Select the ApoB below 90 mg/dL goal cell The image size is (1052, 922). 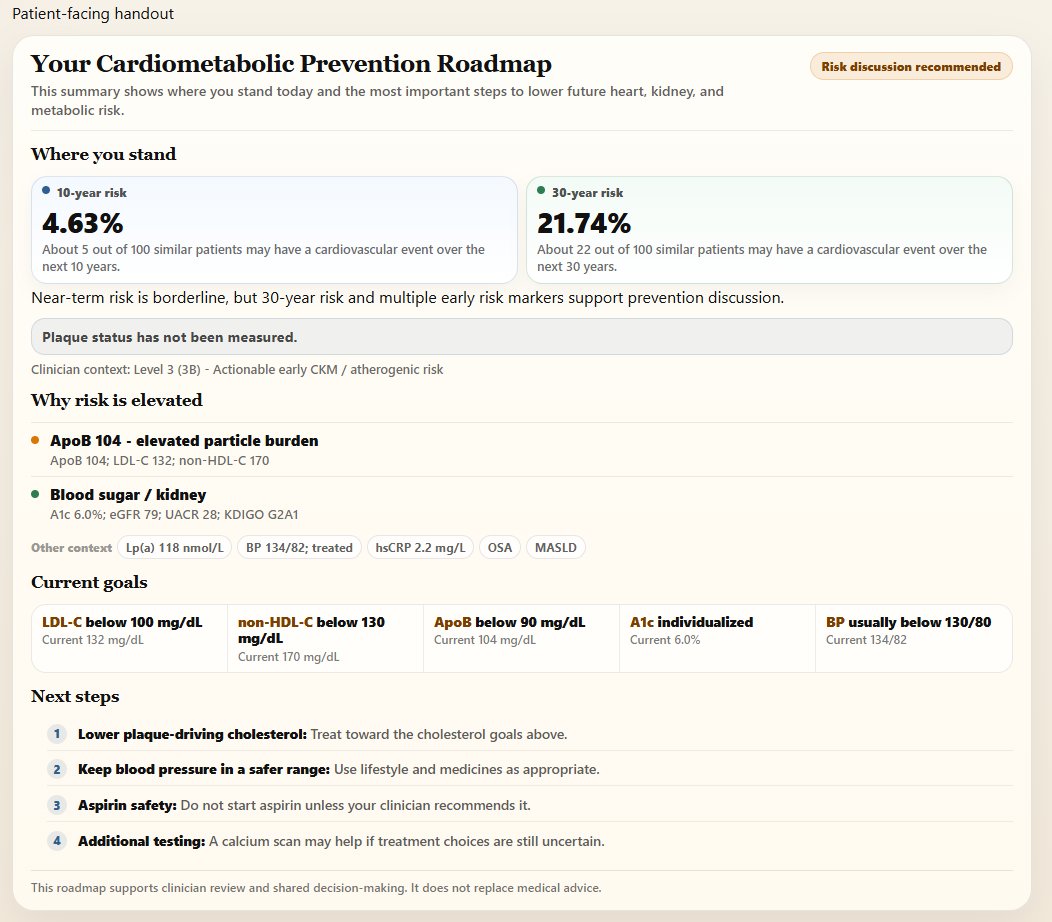point(521,638)
